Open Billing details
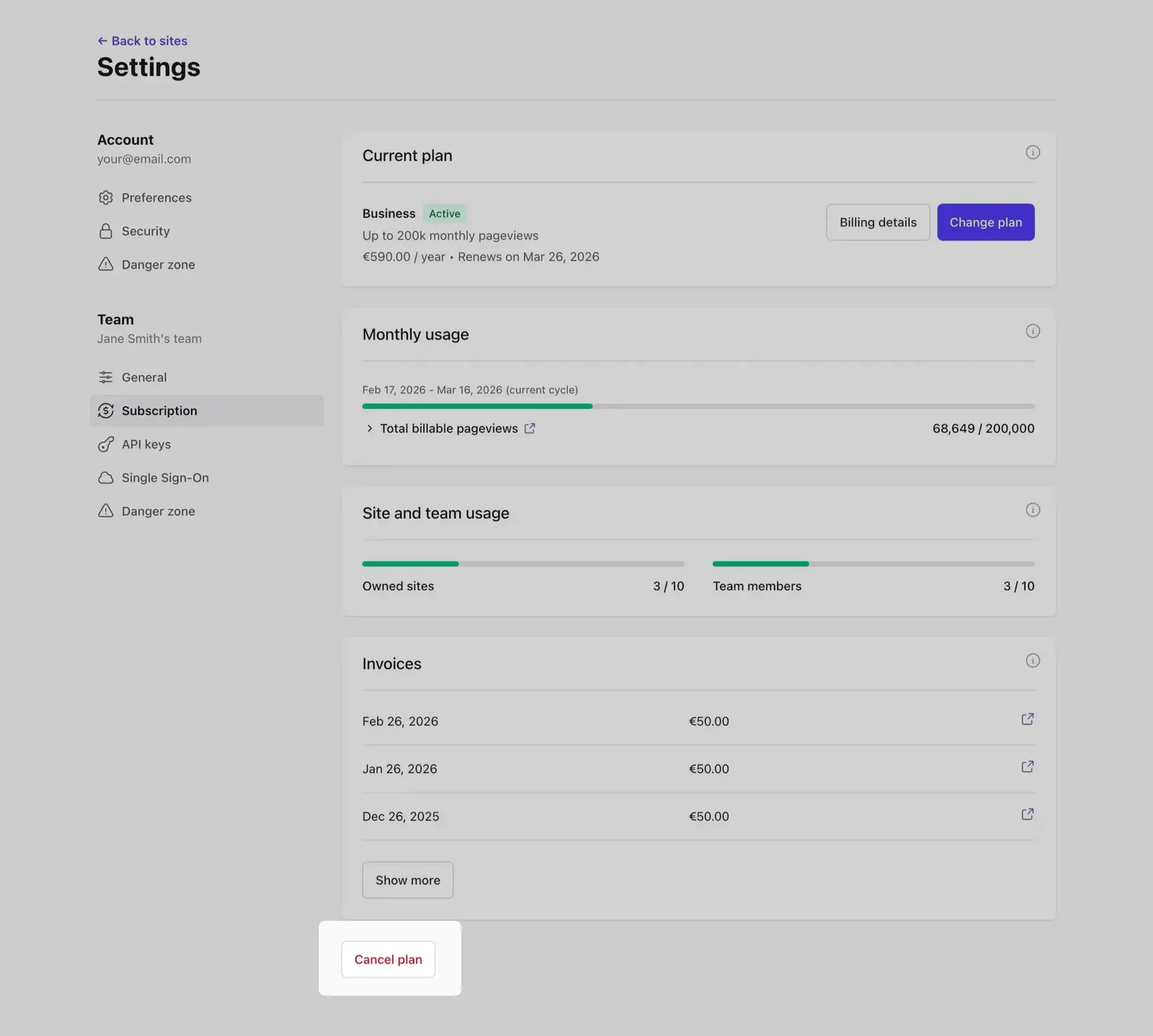 point(877,223)
